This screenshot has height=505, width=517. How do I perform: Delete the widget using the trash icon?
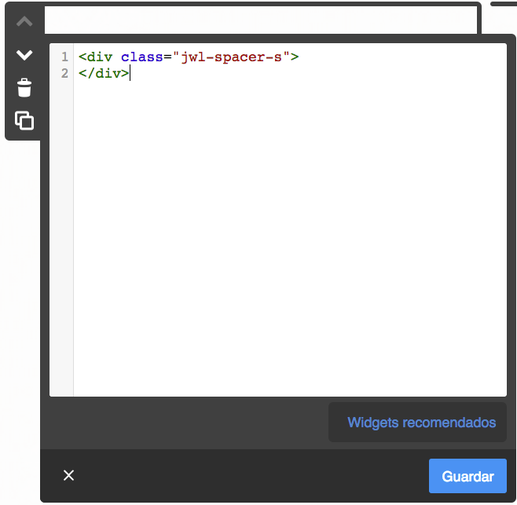click(24, 88)
